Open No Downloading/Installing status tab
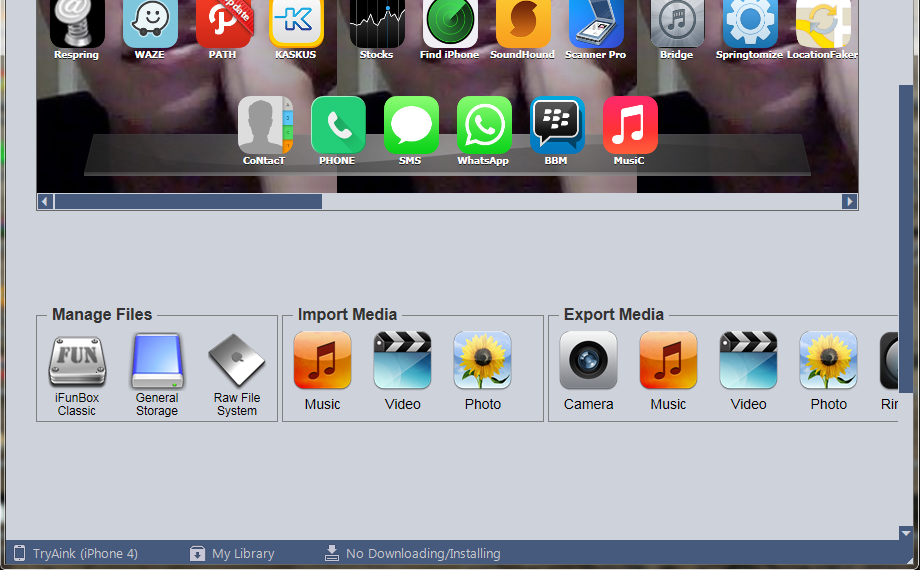 click(412, 554)
